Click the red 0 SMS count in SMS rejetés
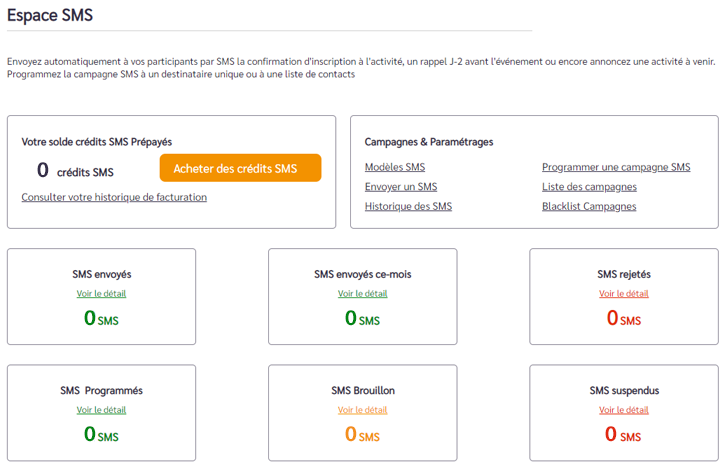This screenshot has width=727, height=474. click(624, 318)
